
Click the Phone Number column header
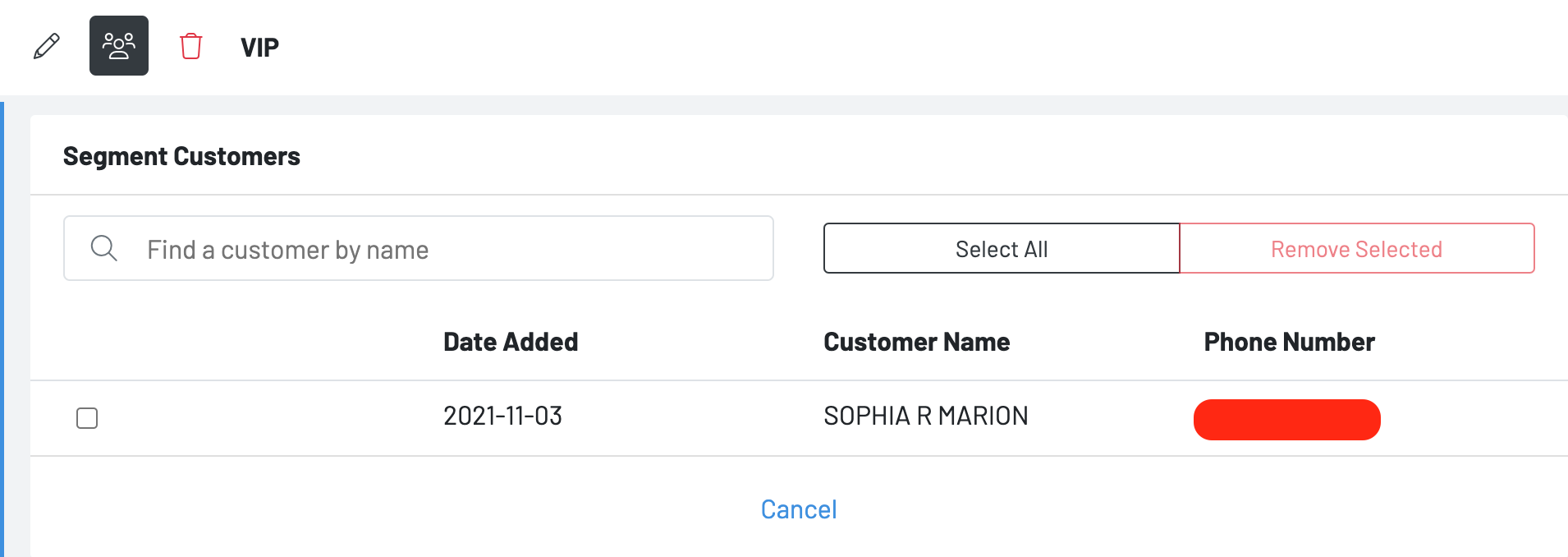coord(1289,342)
